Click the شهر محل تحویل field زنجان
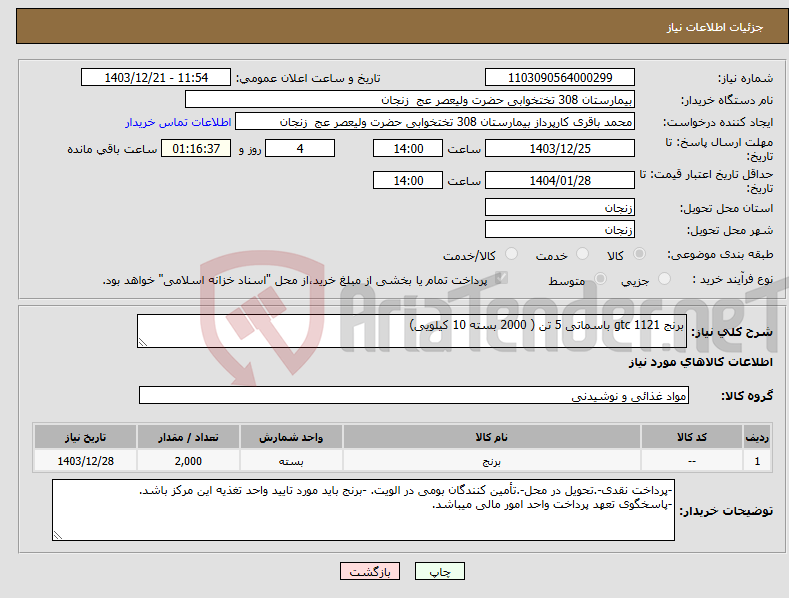Screen dimensions: 789x598 click(x=560, y=230)
